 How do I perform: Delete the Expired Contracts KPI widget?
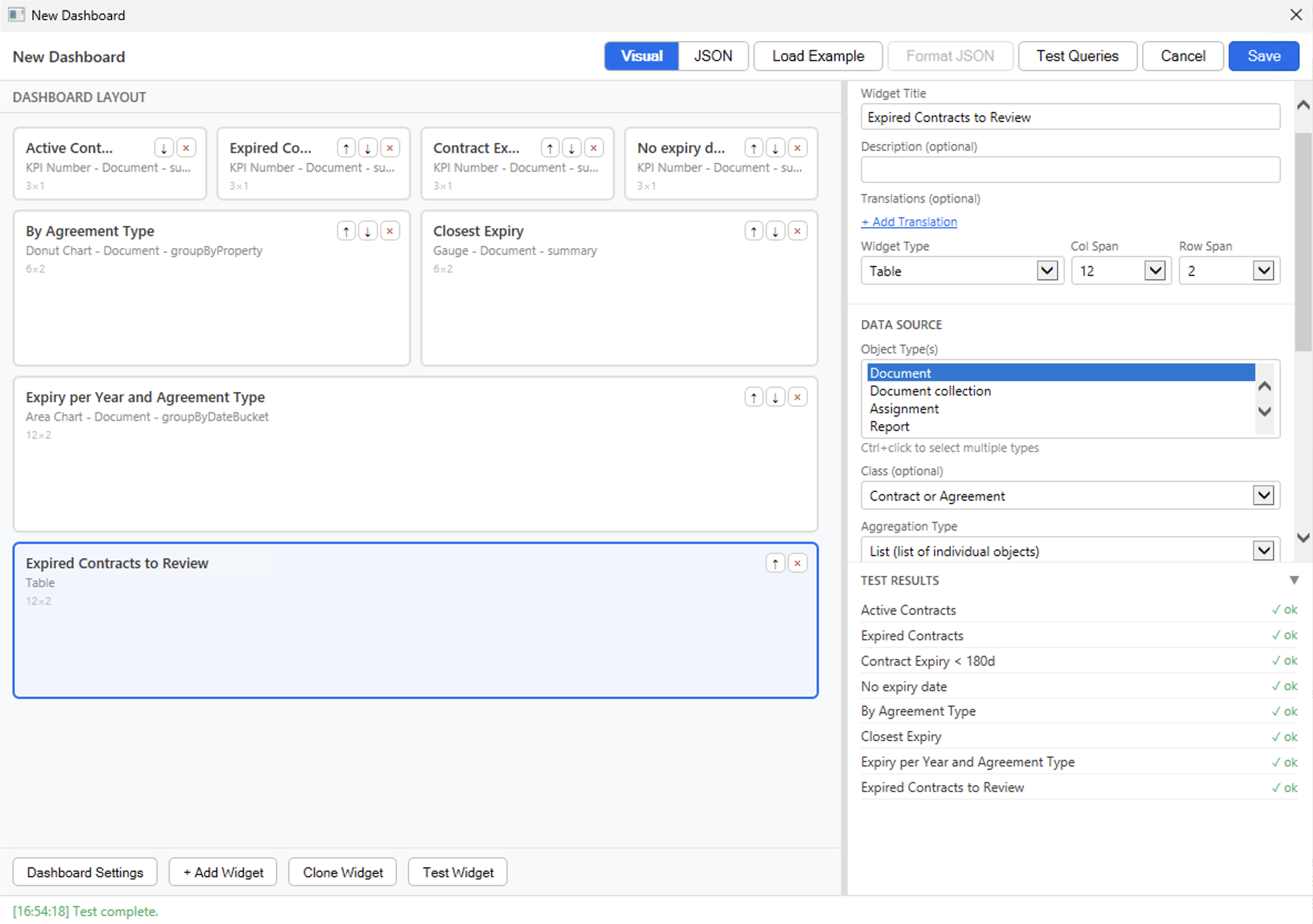390,148
